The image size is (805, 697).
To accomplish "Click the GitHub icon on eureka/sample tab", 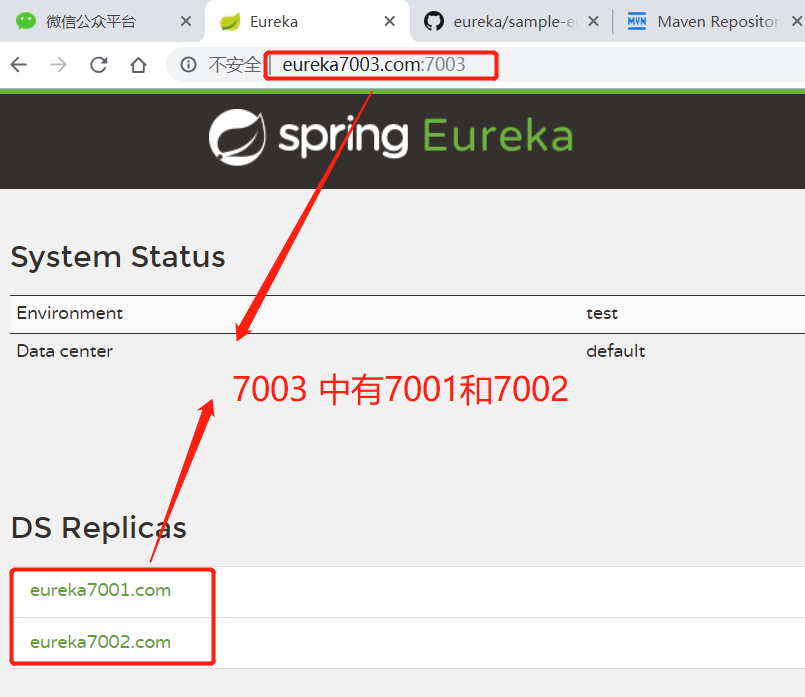I will pyautogui.click(x=434, y=21).
